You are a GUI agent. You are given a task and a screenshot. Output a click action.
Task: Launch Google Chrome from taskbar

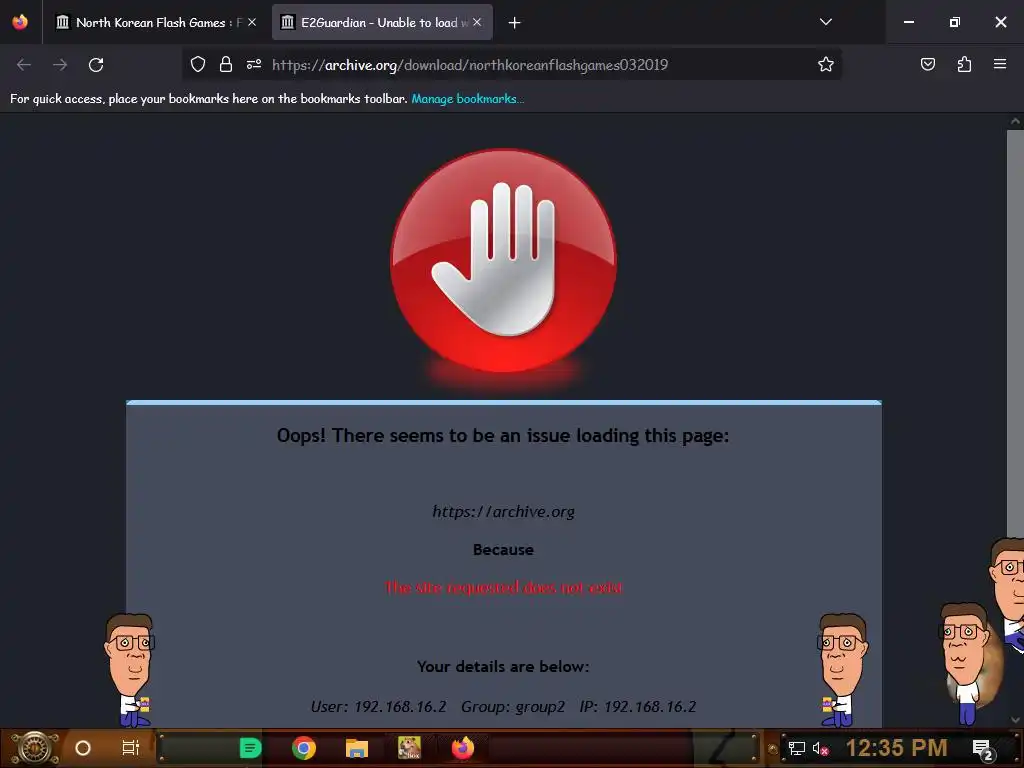coord(304,748)
